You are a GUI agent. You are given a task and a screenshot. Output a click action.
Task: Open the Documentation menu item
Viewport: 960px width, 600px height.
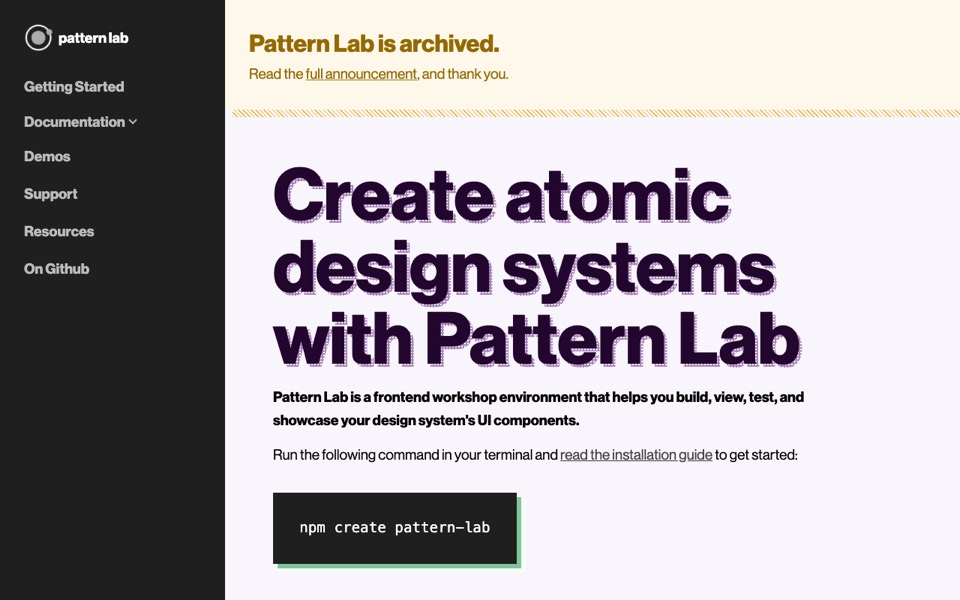[75, 122]
